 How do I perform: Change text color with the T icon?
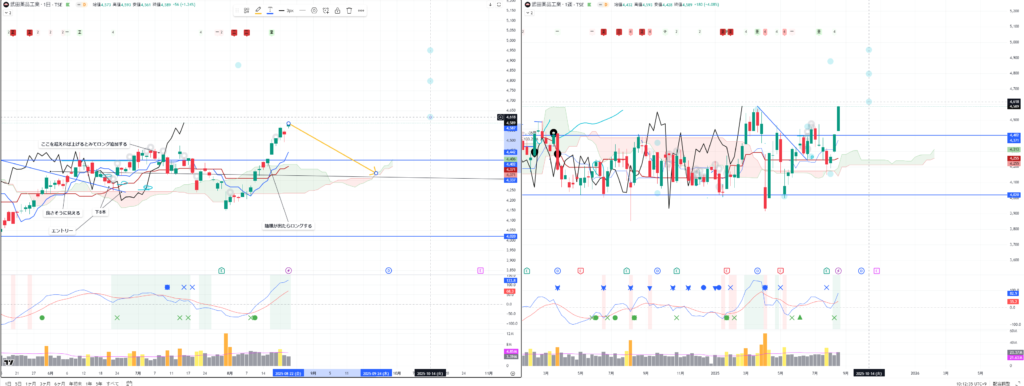[x=270, y=10]
